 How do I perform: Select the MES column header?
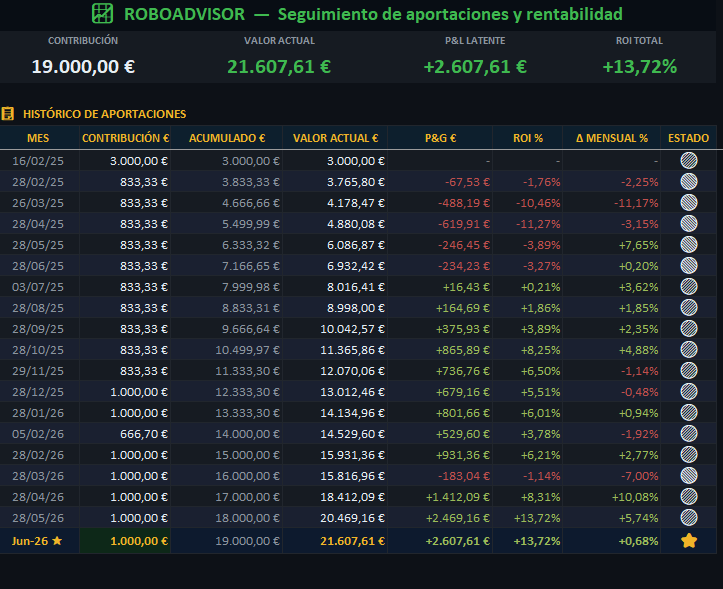pyautogui.click(x=38, y=138)
